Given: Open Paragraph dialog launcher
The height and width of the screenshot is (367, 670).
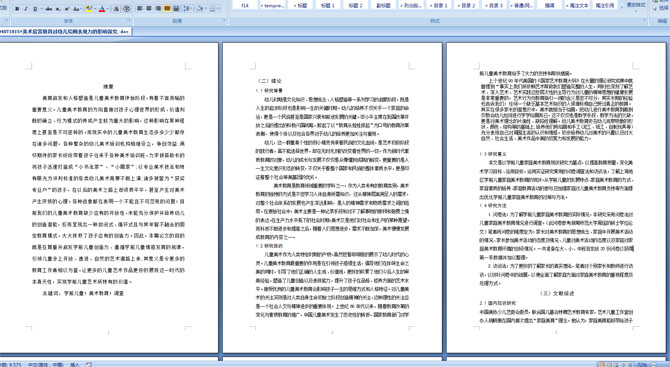Looking at the screenshot, I should [x=224, y=21].
